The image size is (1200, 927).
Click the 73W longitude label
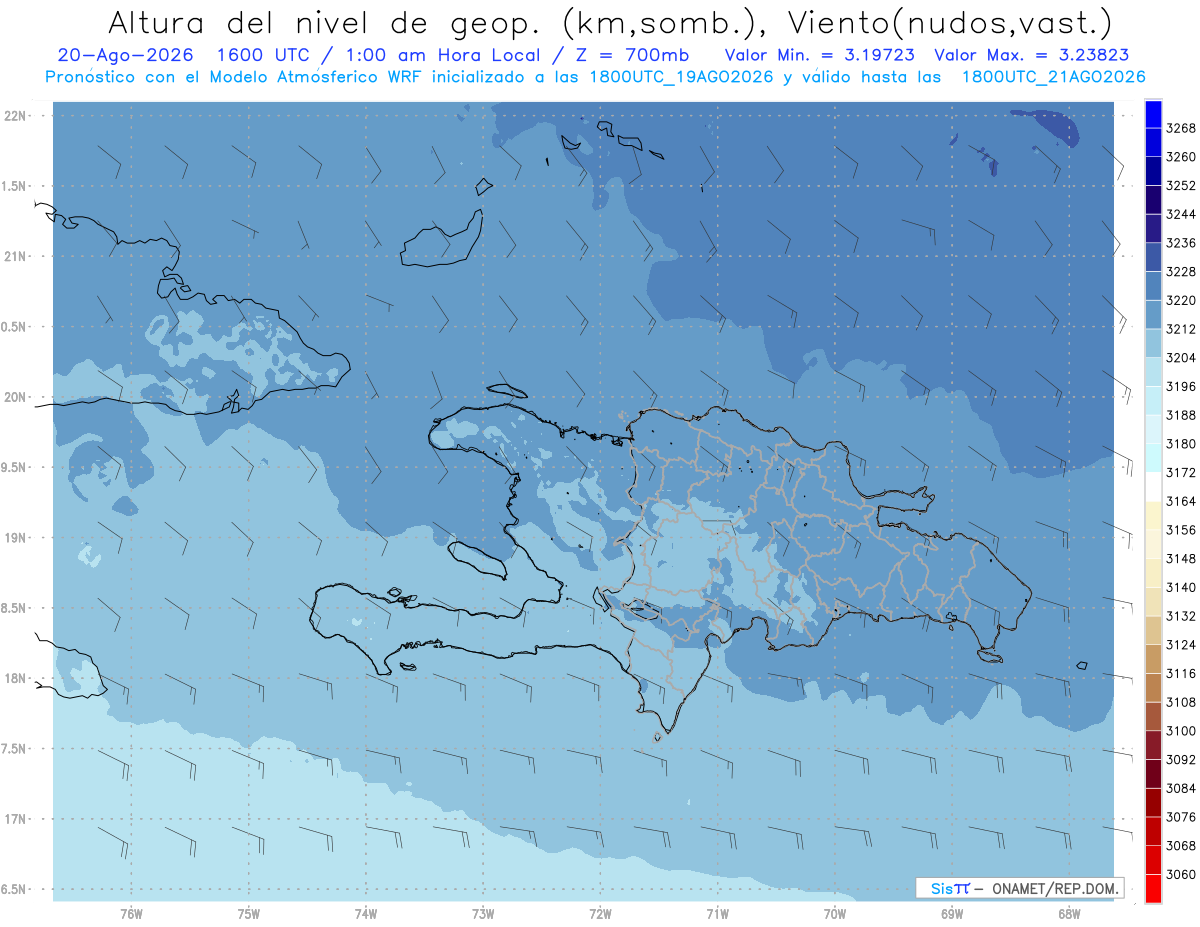coord(483,915)
